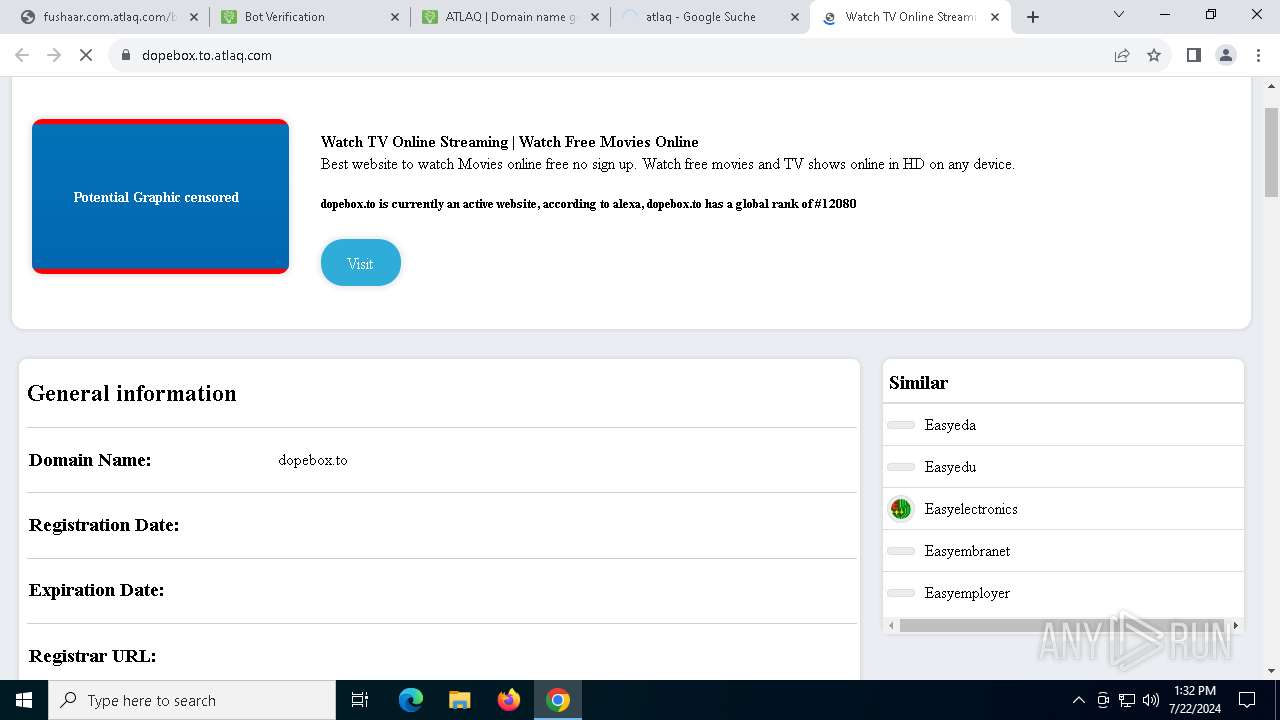The image size is (1280, 720).
Task: Open the volume control in the tray
Action: [1151, 700]
